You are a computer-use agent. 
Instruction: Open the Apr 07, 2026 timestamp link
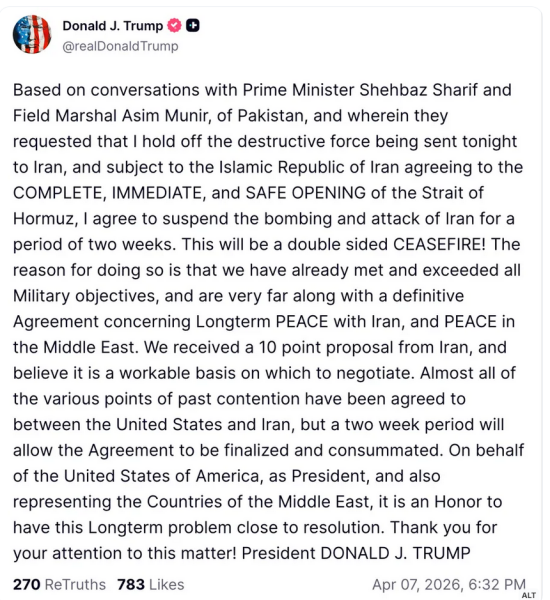click(x=449, y=585)
